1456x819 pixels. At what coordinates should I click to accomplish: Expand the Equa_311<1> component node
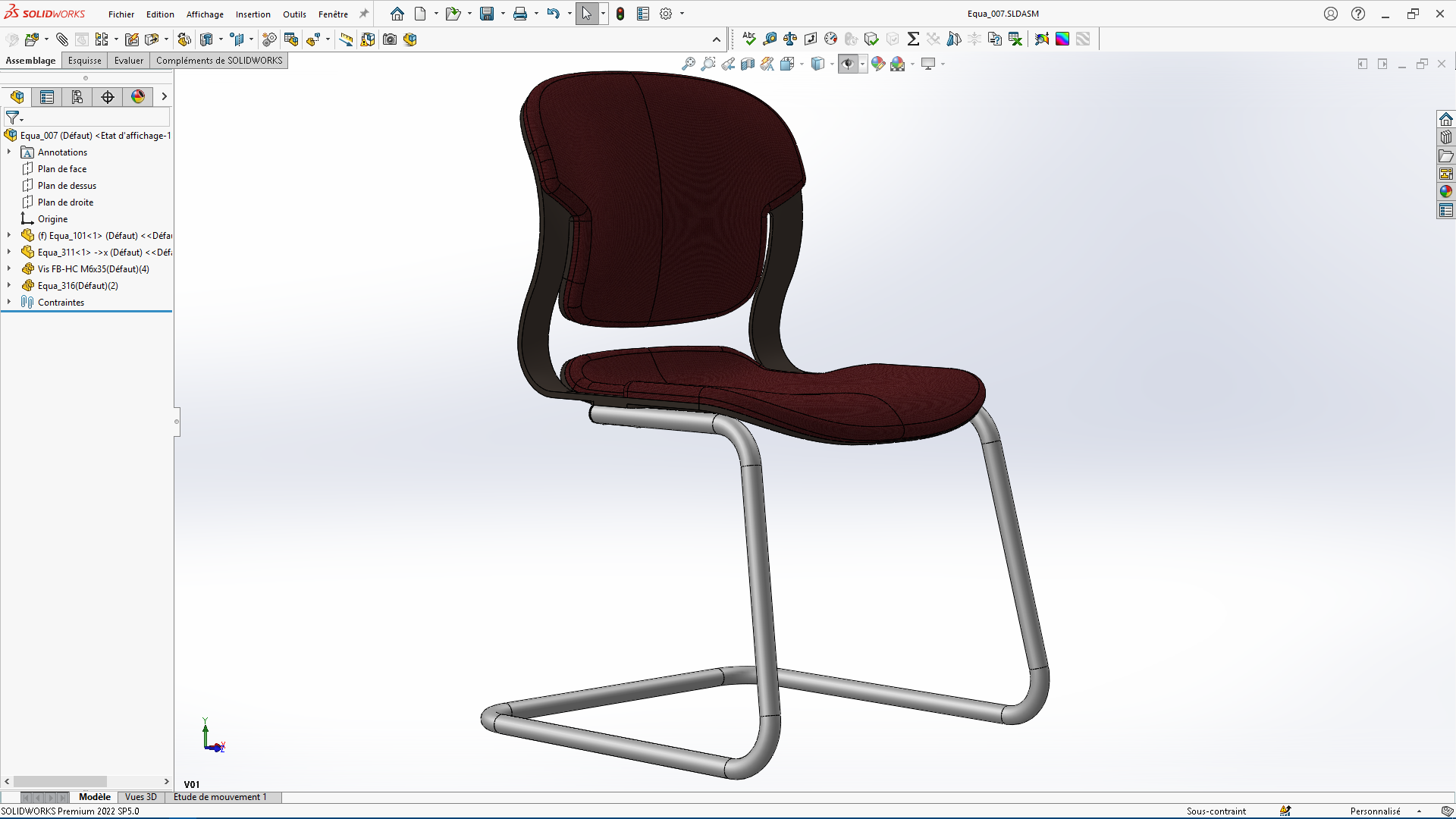[x=9, y=253]
